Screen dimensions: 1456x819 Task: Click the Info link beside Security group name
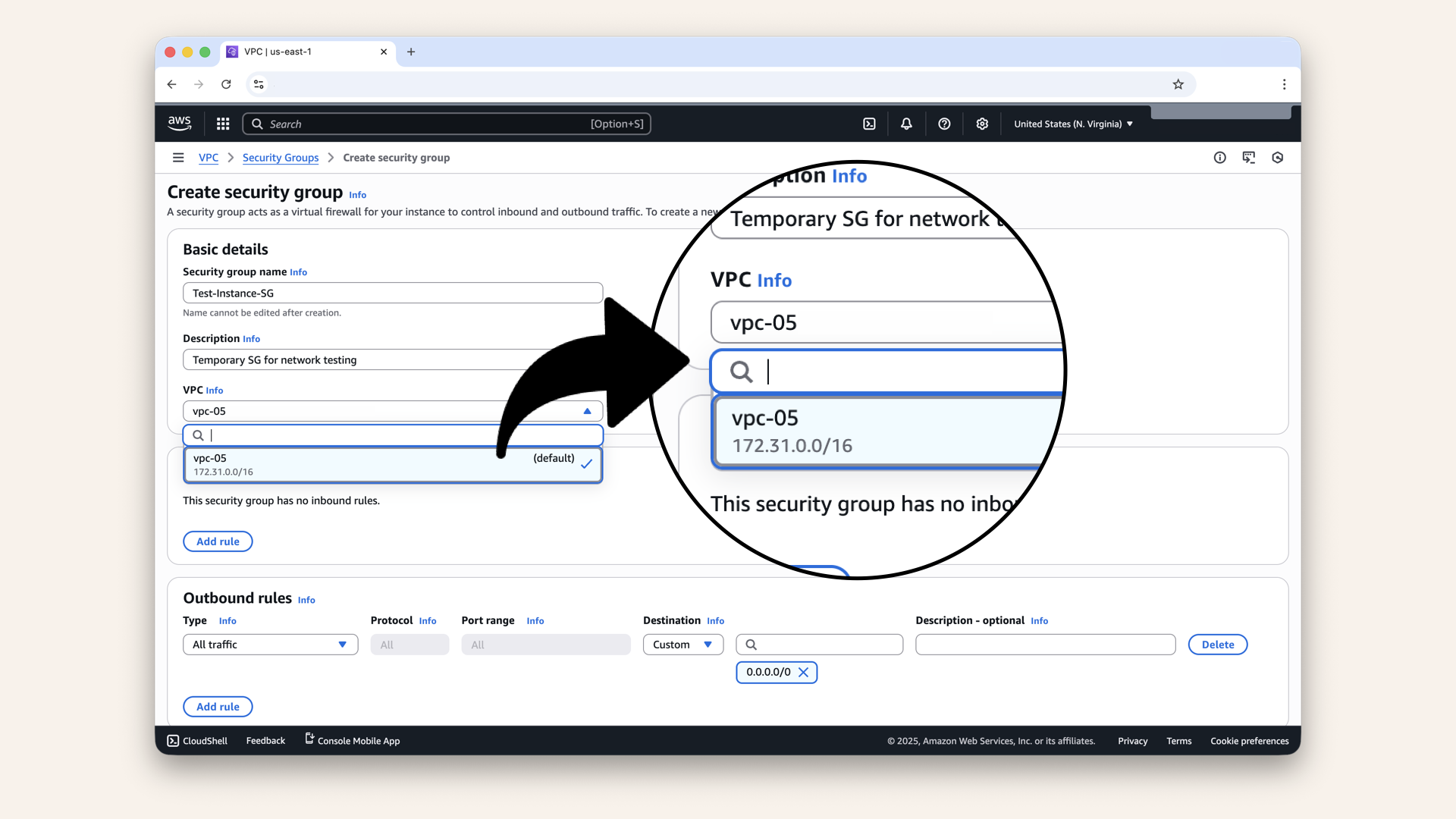(298, 272)
